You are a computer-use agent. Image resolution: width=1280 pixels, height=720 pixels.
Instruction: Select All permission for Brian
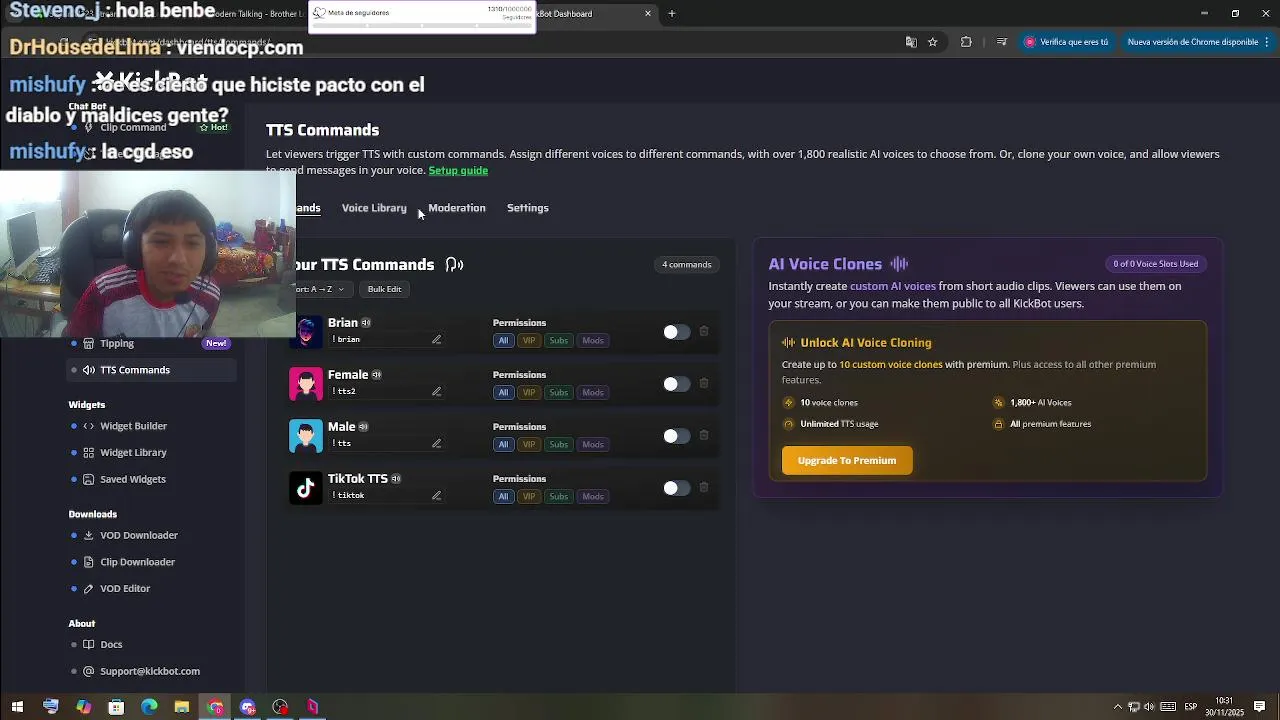[x=503, y=341]
